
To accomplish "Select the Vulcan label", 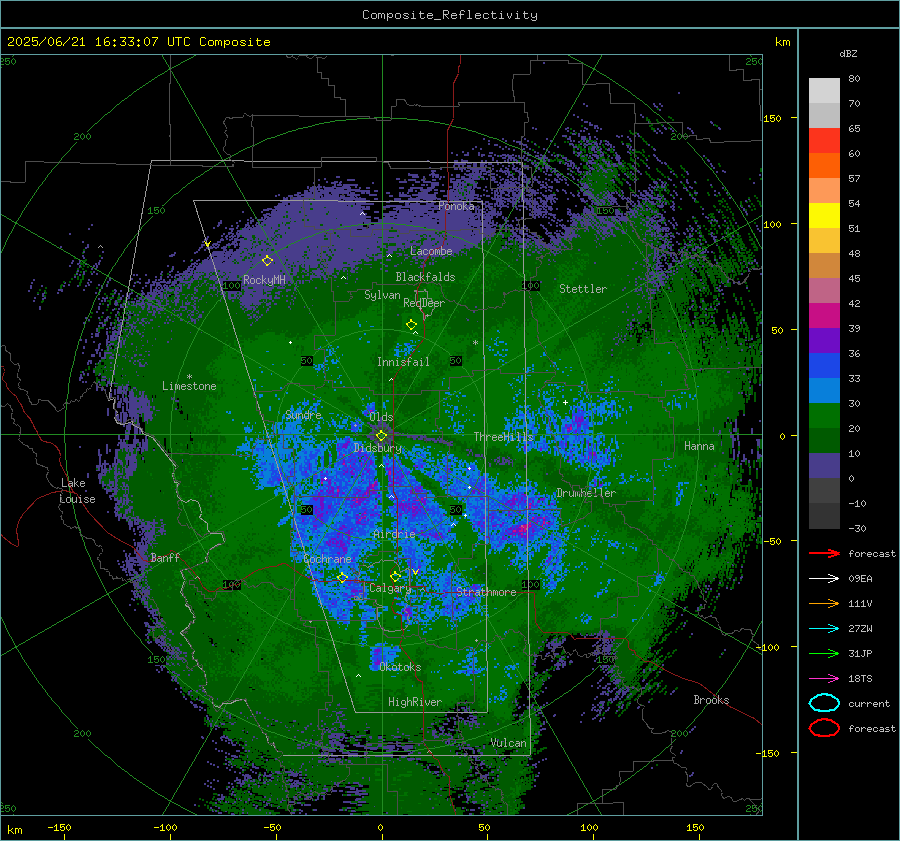I will click(x=509, y=743).
